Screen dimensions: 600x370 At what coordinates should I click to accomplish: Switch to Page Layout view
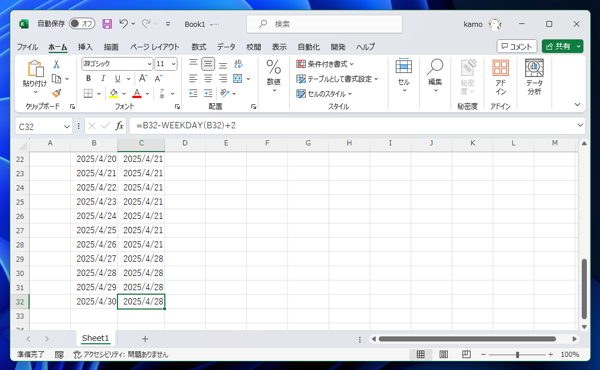pos(443,355)
